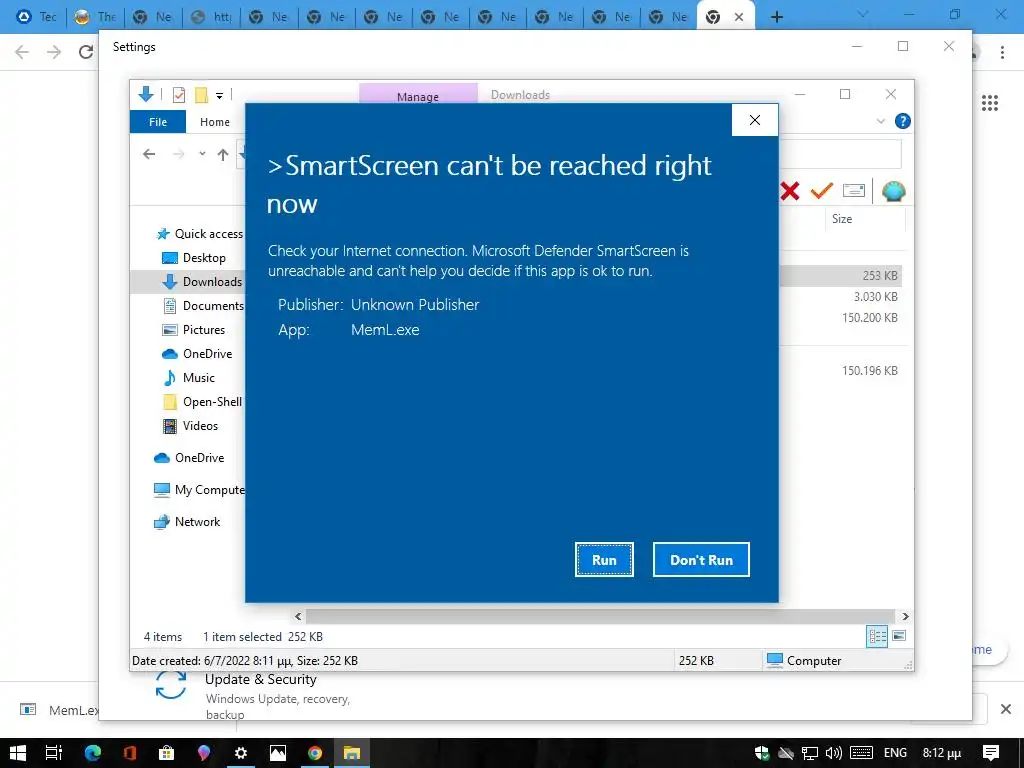Click Properties icon in quick access toolbar
1024x768 pixels.
pos(179,95)
